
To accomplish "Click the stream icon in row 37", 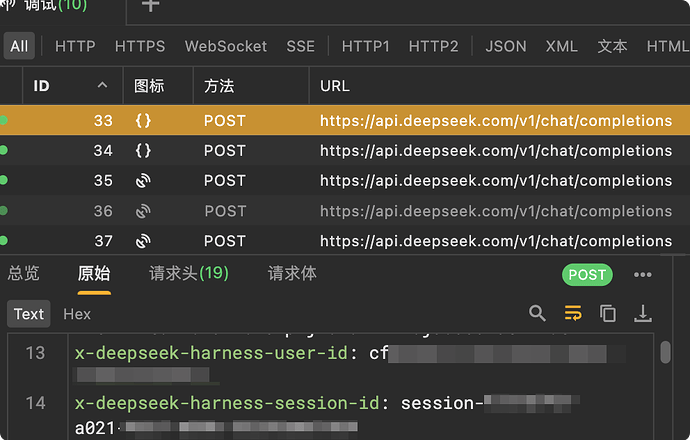I will coord(143,241).
